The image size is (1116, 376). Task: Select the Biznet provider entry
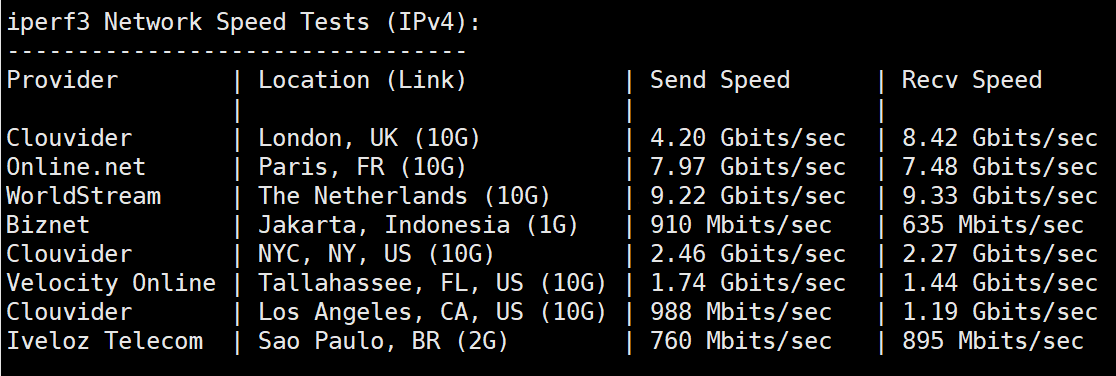pyautogui.click(x=48, y=225)
